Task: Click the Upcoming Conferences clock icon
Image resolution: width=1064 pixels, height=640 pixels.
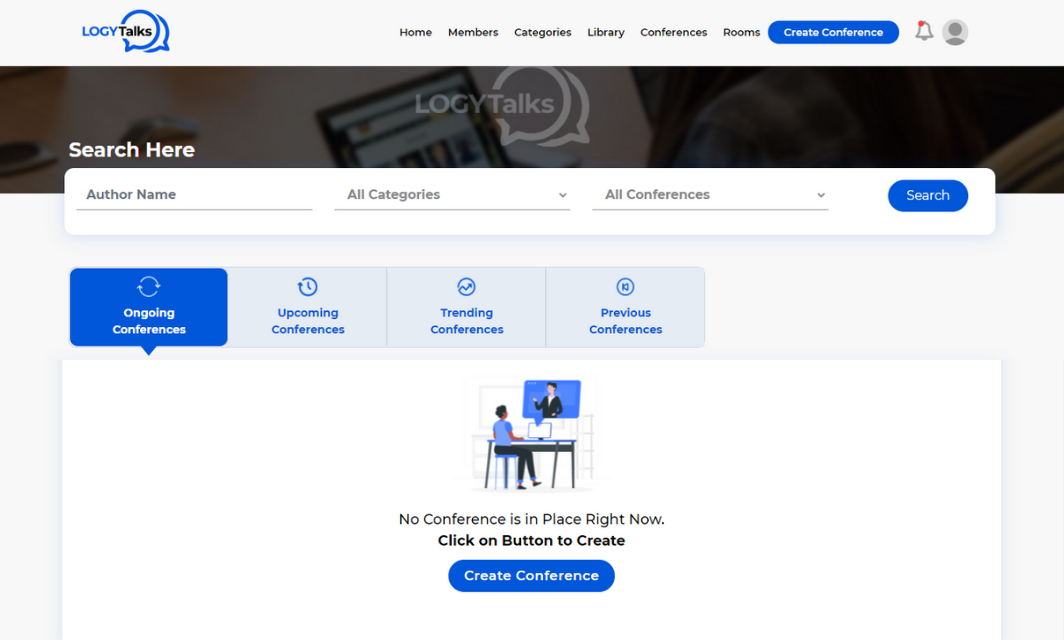Action: (307, 286)
